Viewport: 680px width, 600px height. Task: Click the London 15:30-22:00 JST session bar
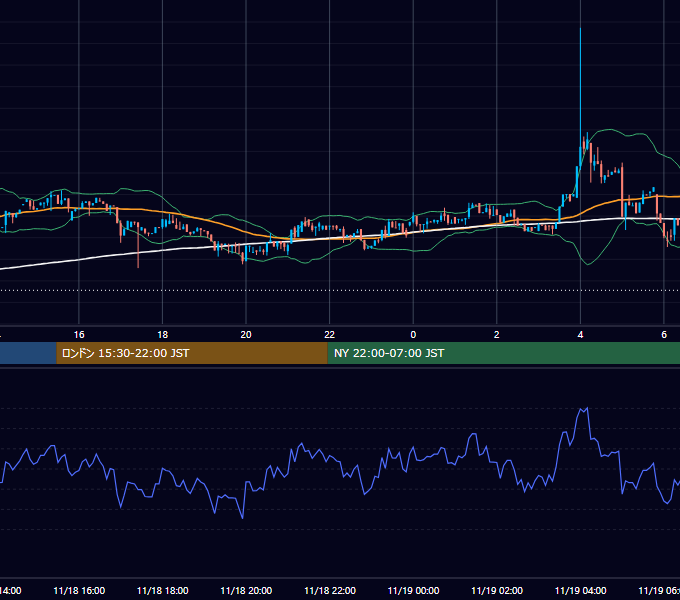pyautogui.click(x=192, y=353)
